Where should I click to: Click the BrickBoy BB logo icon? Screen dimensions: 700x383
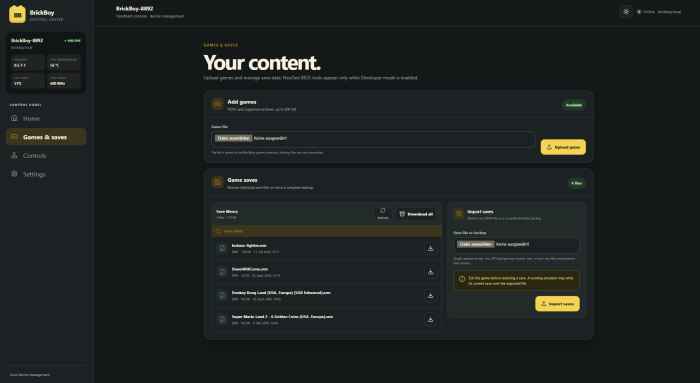pos(17,14)
